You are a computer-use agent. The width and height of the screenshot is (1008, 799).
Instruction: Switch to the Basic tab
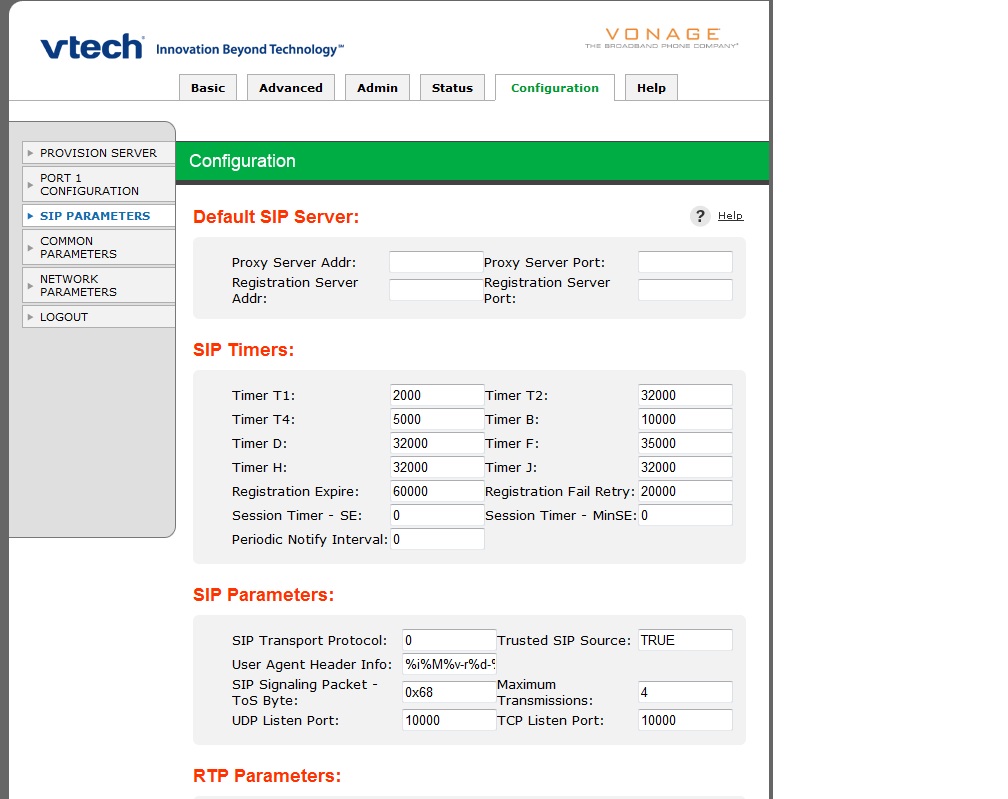click(x=208, y=88)
